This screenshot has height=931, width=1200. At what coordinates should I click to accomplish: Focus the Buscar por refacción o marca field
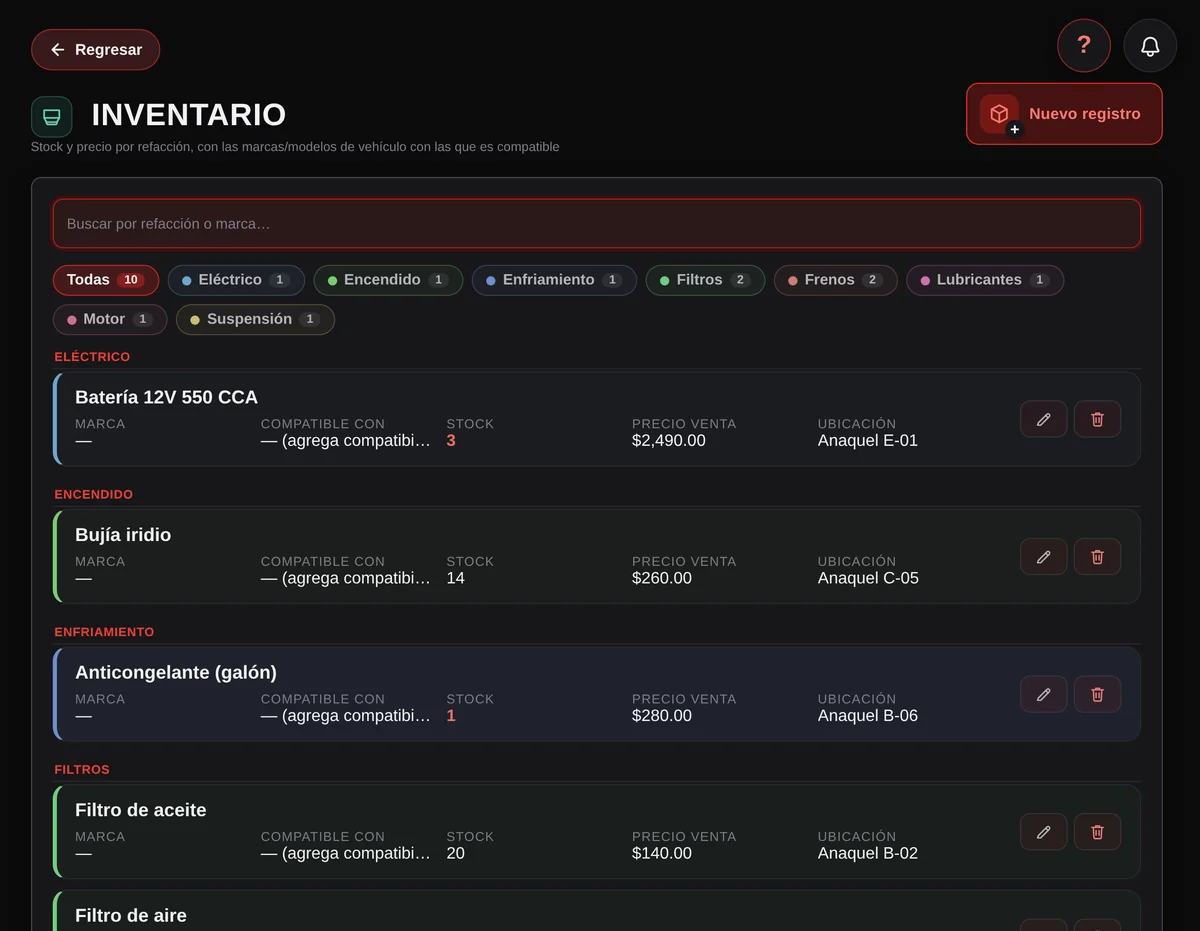click(x=597, y=224)
